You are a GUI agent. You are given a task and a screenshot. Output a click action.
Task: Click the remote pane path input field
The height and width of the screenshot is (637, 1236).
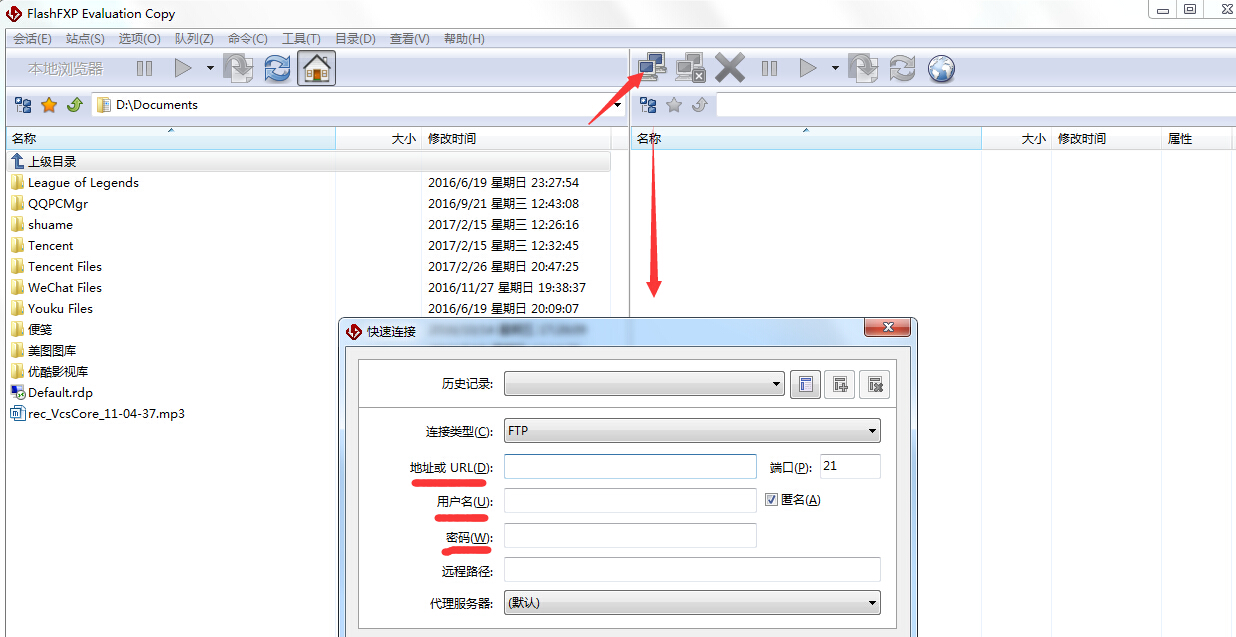[x=975, y=105]
